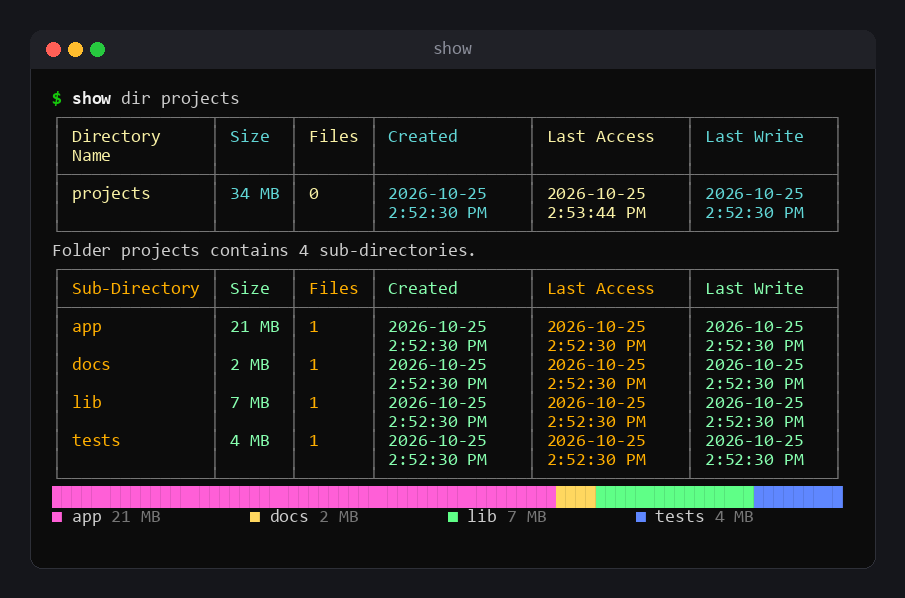Screen dimensions: 905x598
Task: Click the legend label 'docs 2 MB'
Action: coord(314,517)
